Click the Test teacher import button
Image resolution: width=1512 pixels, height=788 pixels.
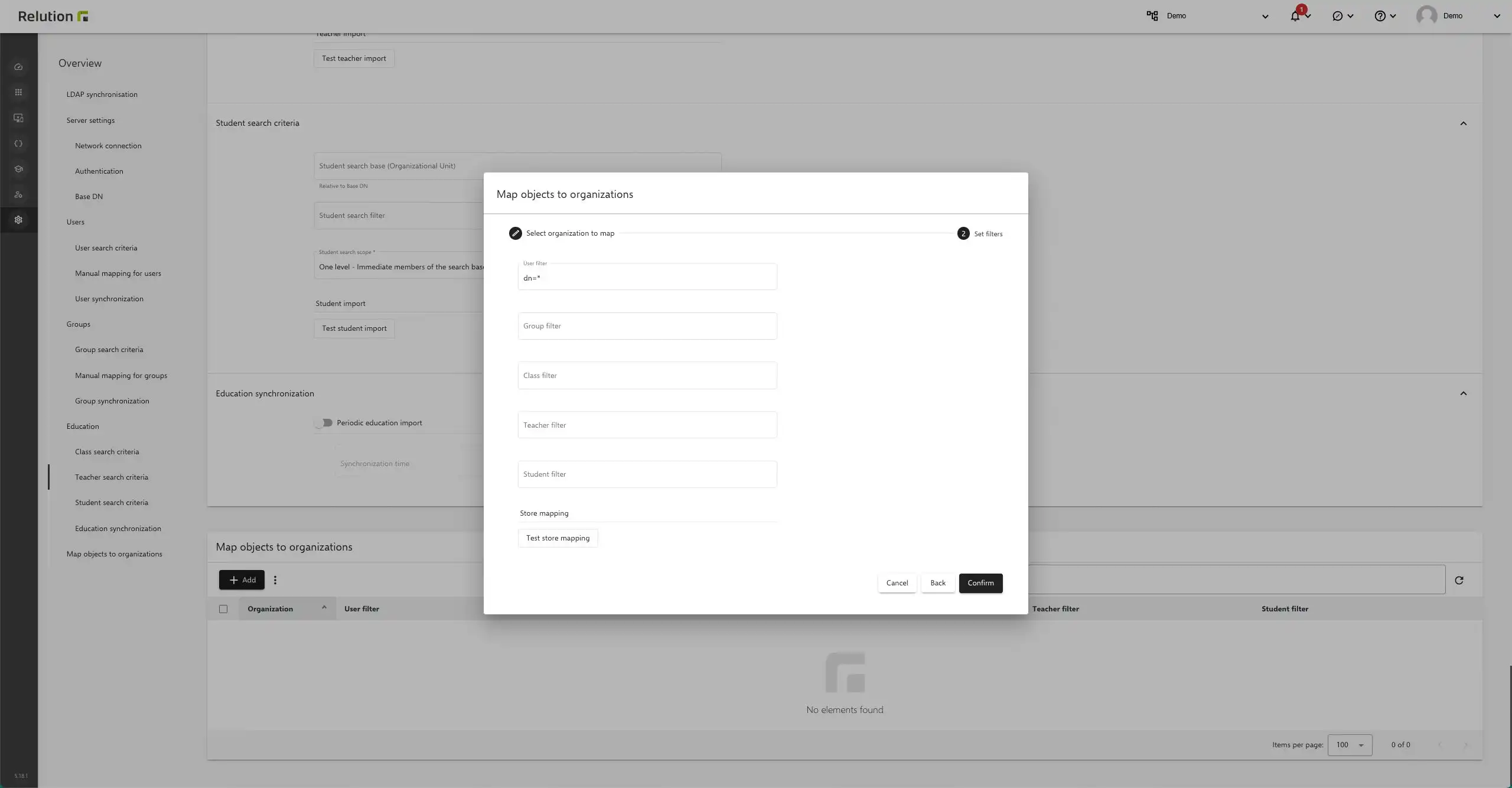tap(354, 58)
